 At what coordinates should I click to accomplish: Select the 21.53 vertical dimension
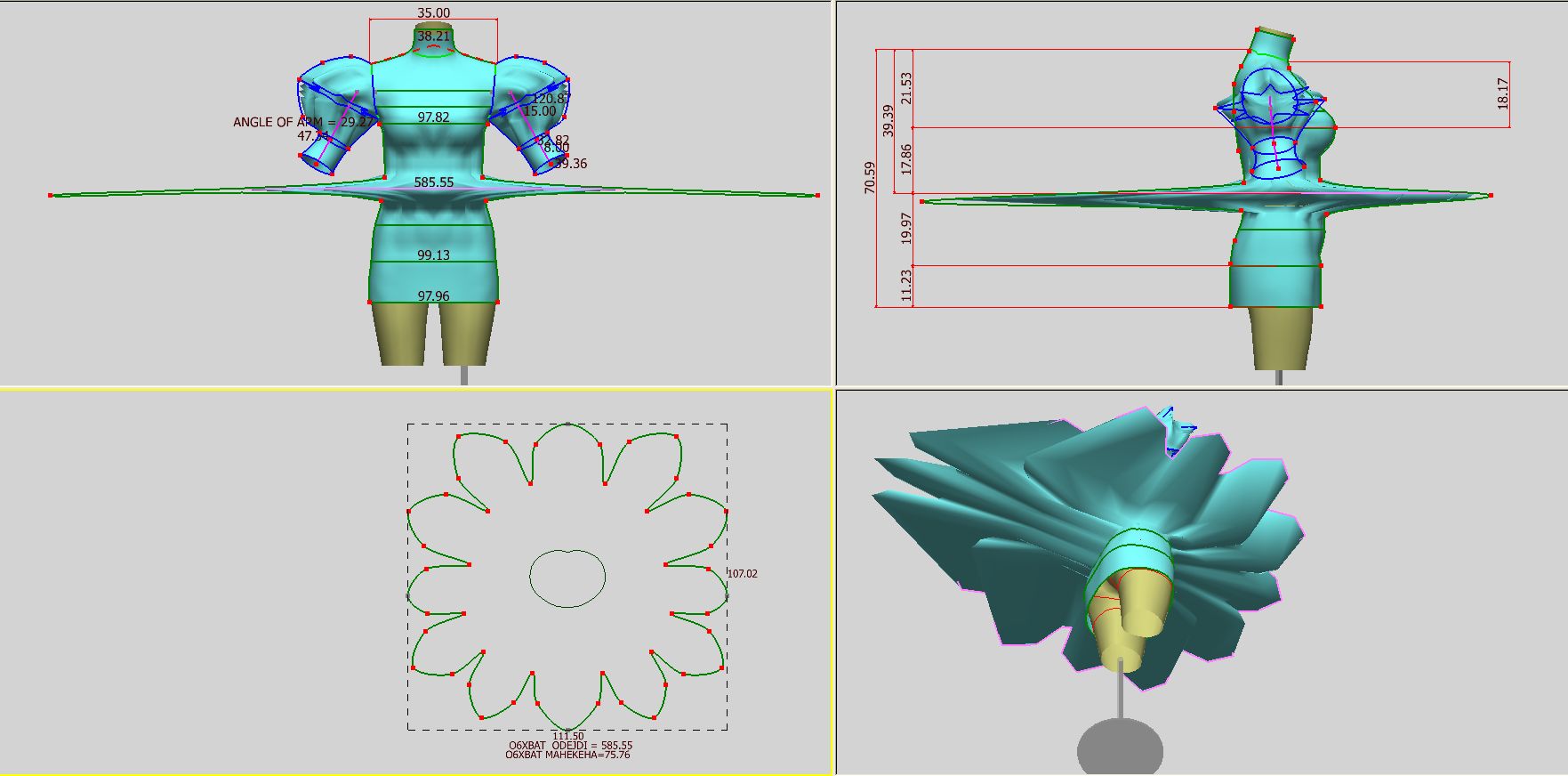(906, 88)
